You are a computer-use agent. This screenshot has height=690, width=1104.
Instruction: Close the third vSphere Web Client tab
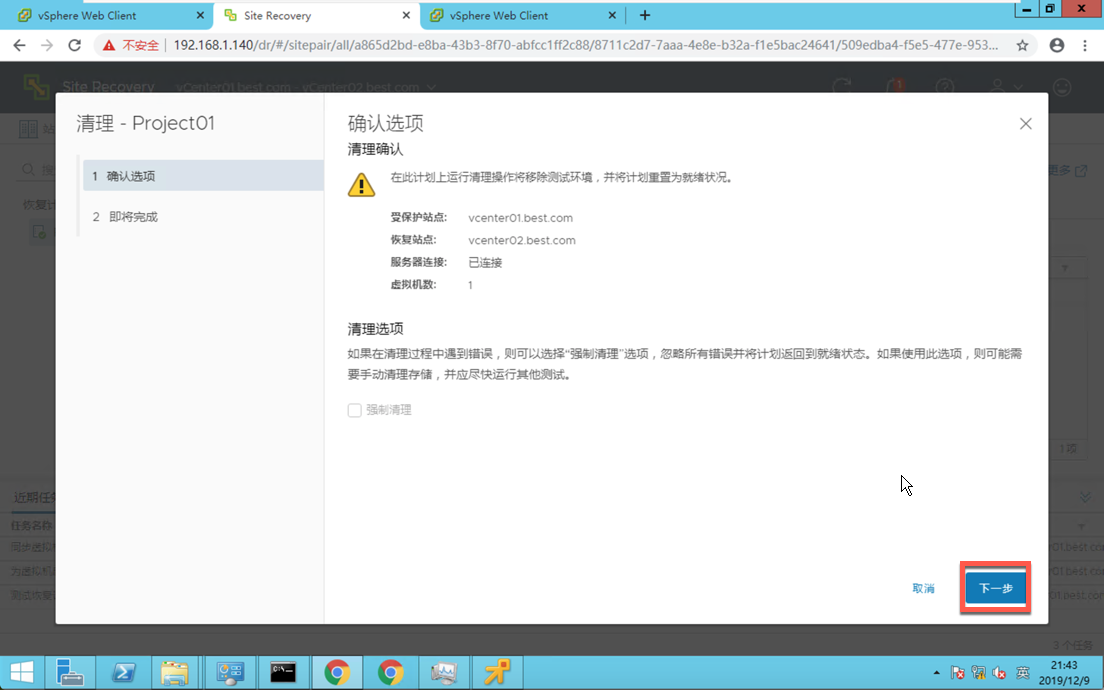pos(612,15)
